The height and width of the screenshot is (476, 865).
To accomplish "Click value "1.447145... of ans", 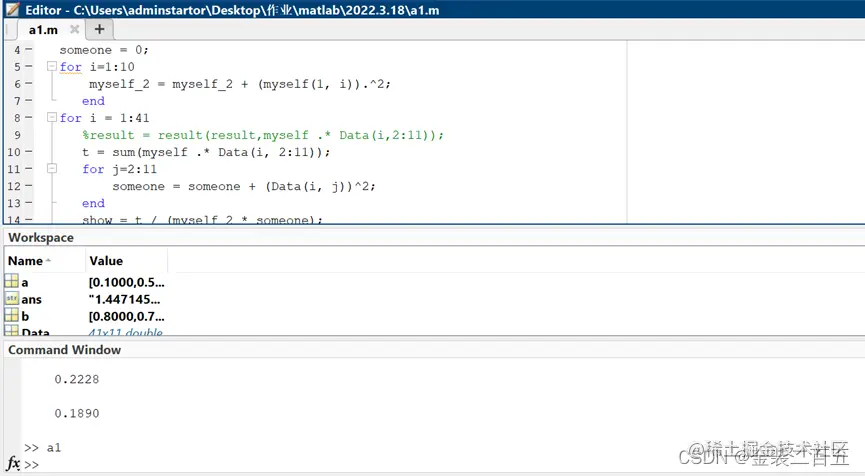I will (124, 299).
